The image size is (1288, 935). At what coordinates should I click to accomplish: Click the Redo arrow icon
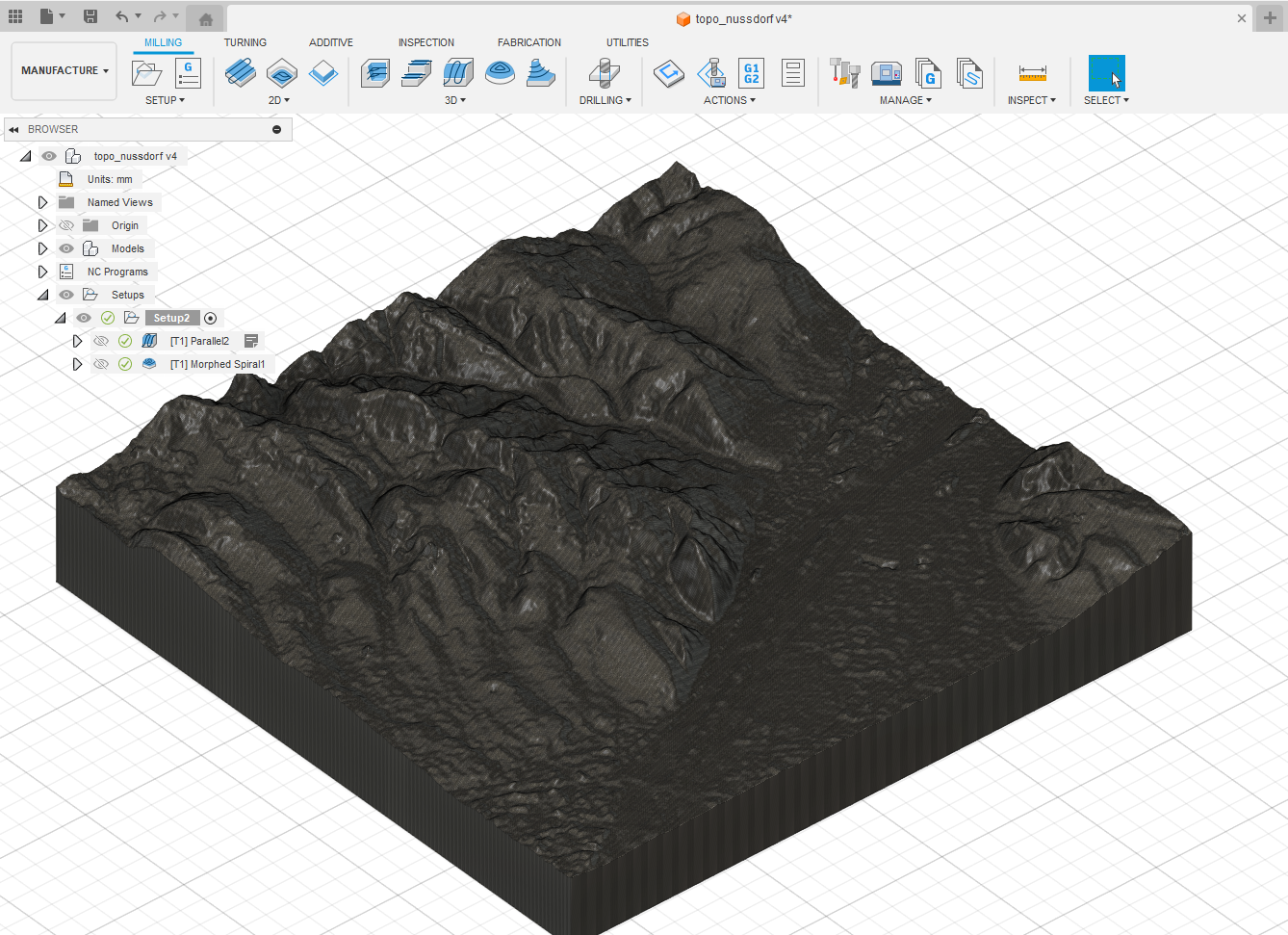160,16
